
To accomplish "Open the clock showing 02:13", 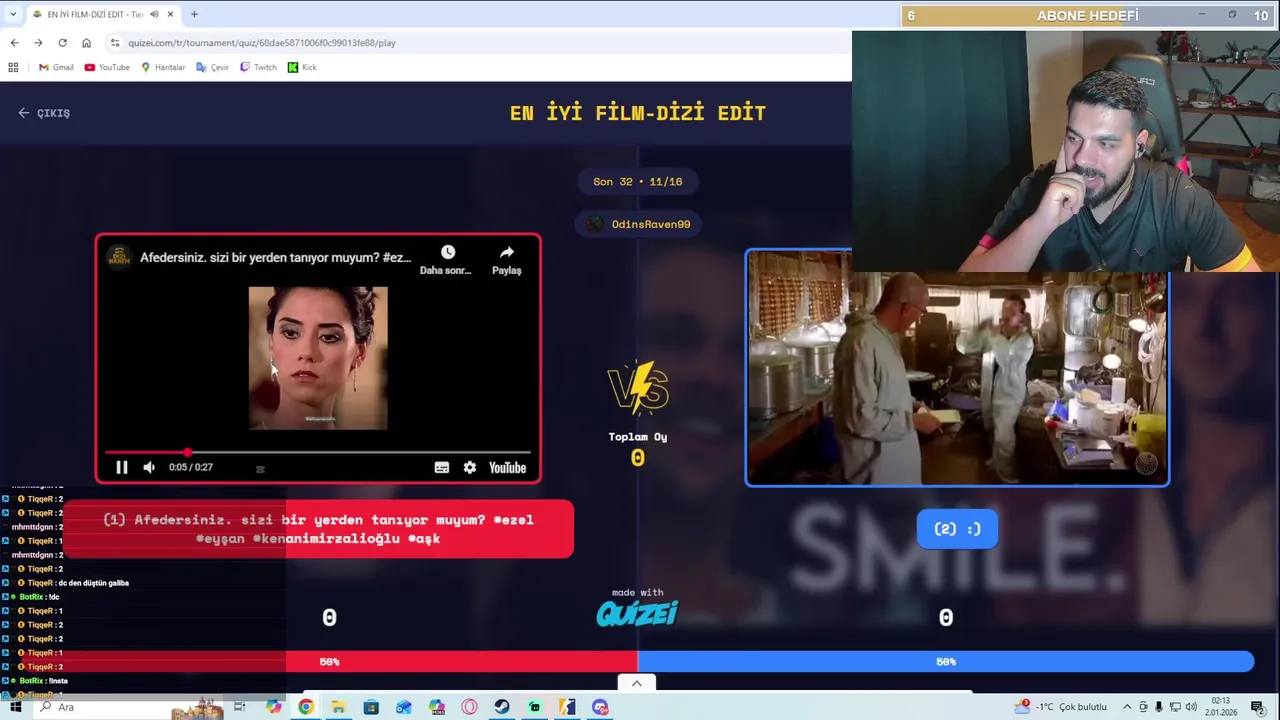I will [1222, 707].
